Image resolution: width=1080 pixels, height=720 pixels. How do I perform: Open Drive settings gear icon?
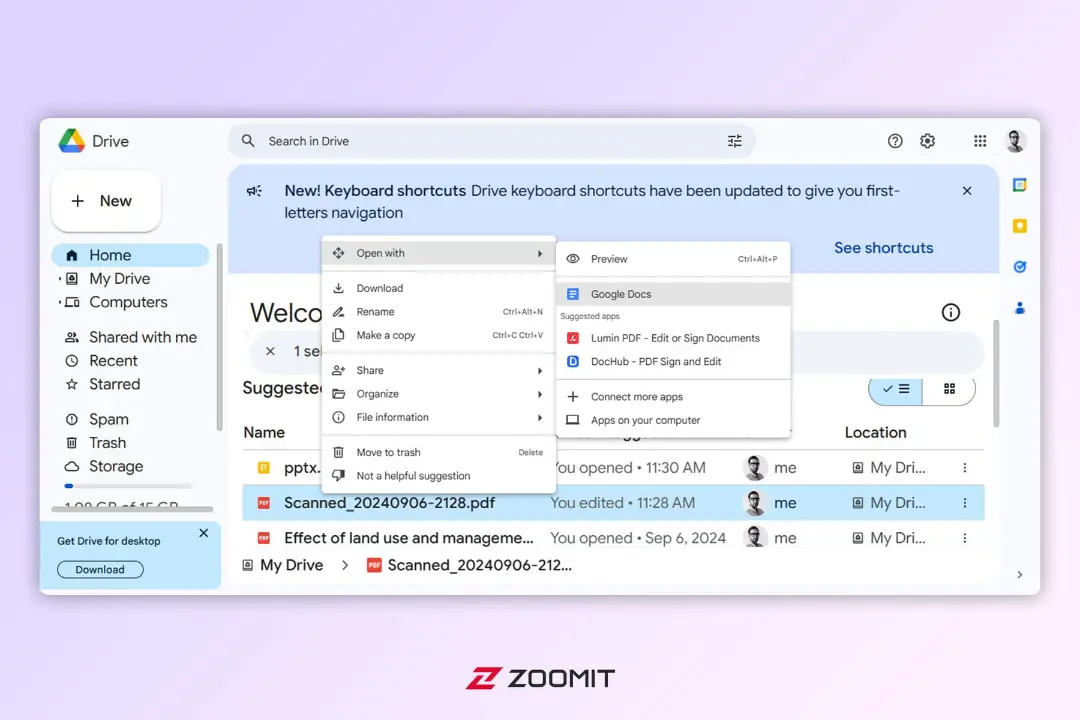(x=928, y=141)
